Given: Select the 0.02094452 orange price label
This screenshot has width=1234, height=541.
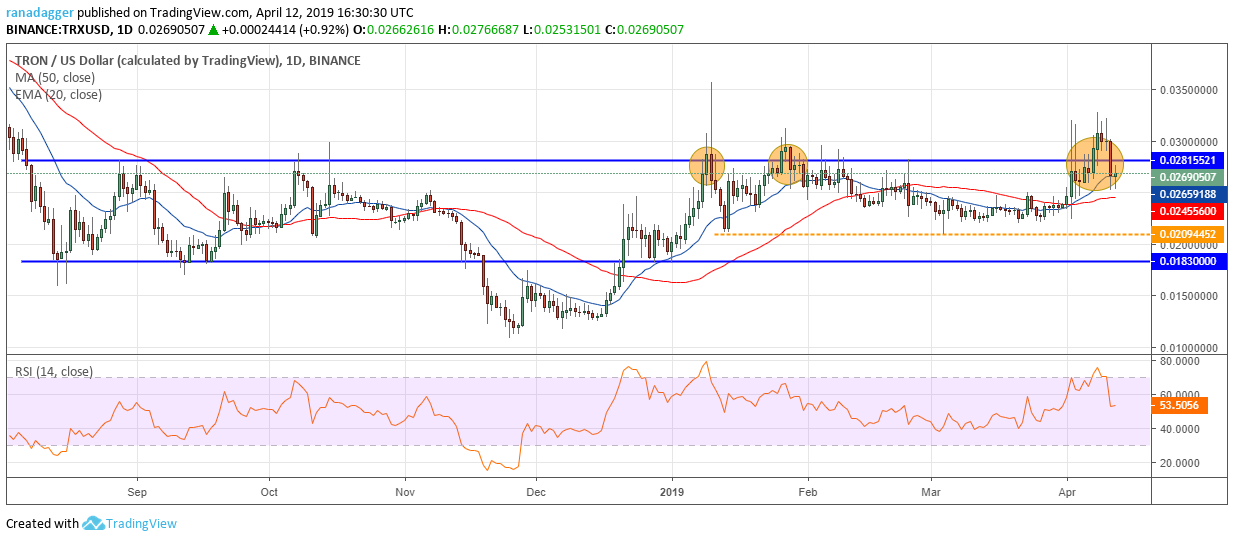Looking at the screenshot, I should (1188, 234).
